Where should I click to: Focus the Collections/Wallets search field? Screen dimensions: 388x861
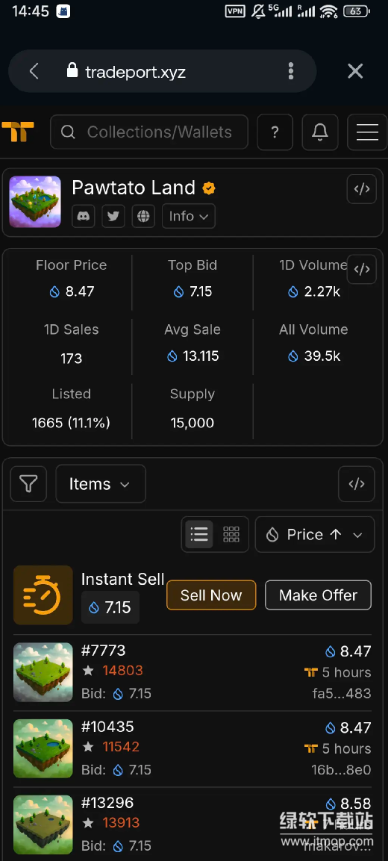(x=149, y=132)
